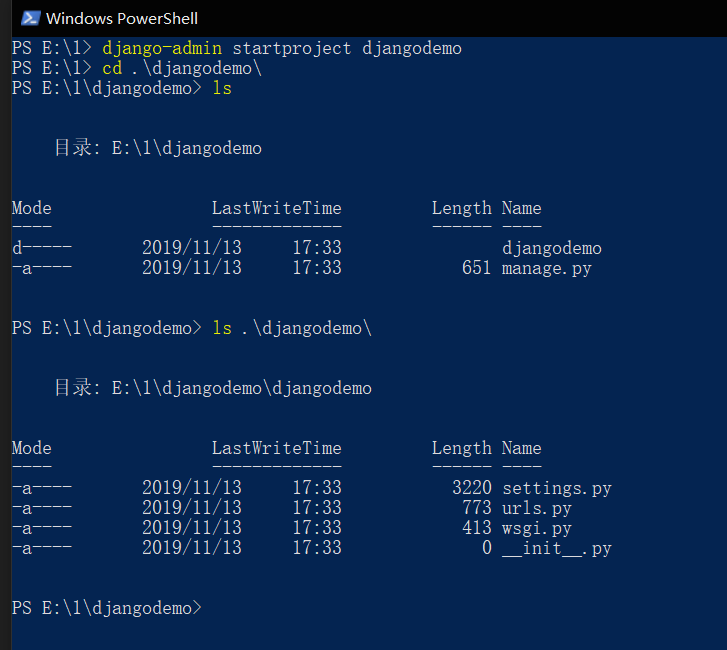Click the ls .\djangodemo\ command text
This screenshot has height=650, width=727.
(292, 329)
